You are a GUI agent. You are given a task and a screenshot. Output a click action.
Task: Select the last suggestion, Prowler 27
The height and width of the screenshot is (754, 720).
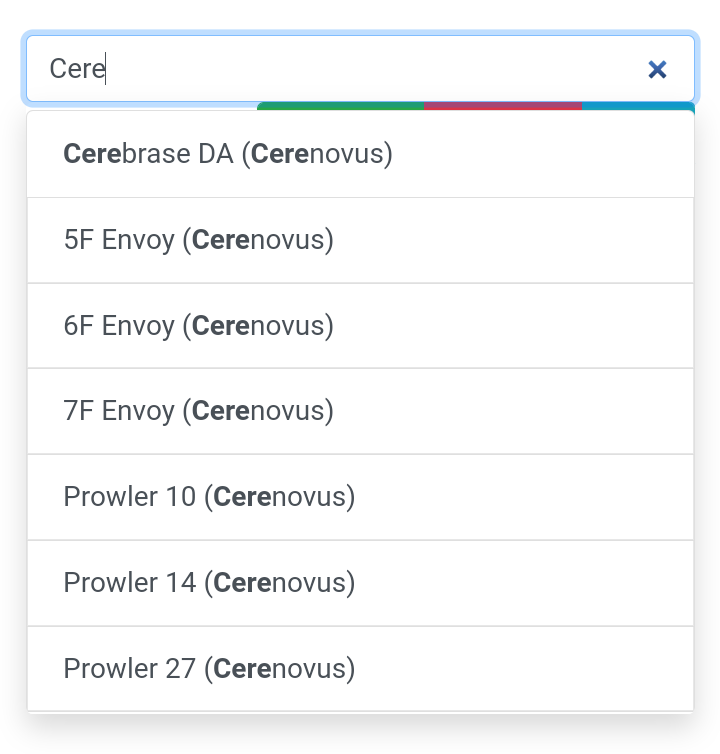tap(360, 668)
